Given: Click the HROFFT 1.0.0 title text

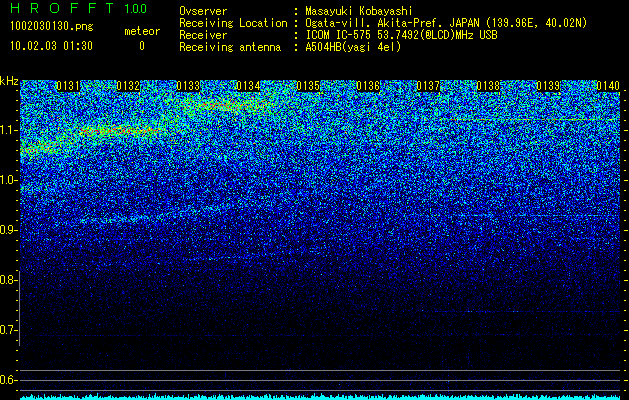Looking at the screenshot, I should tap(78, 8).
